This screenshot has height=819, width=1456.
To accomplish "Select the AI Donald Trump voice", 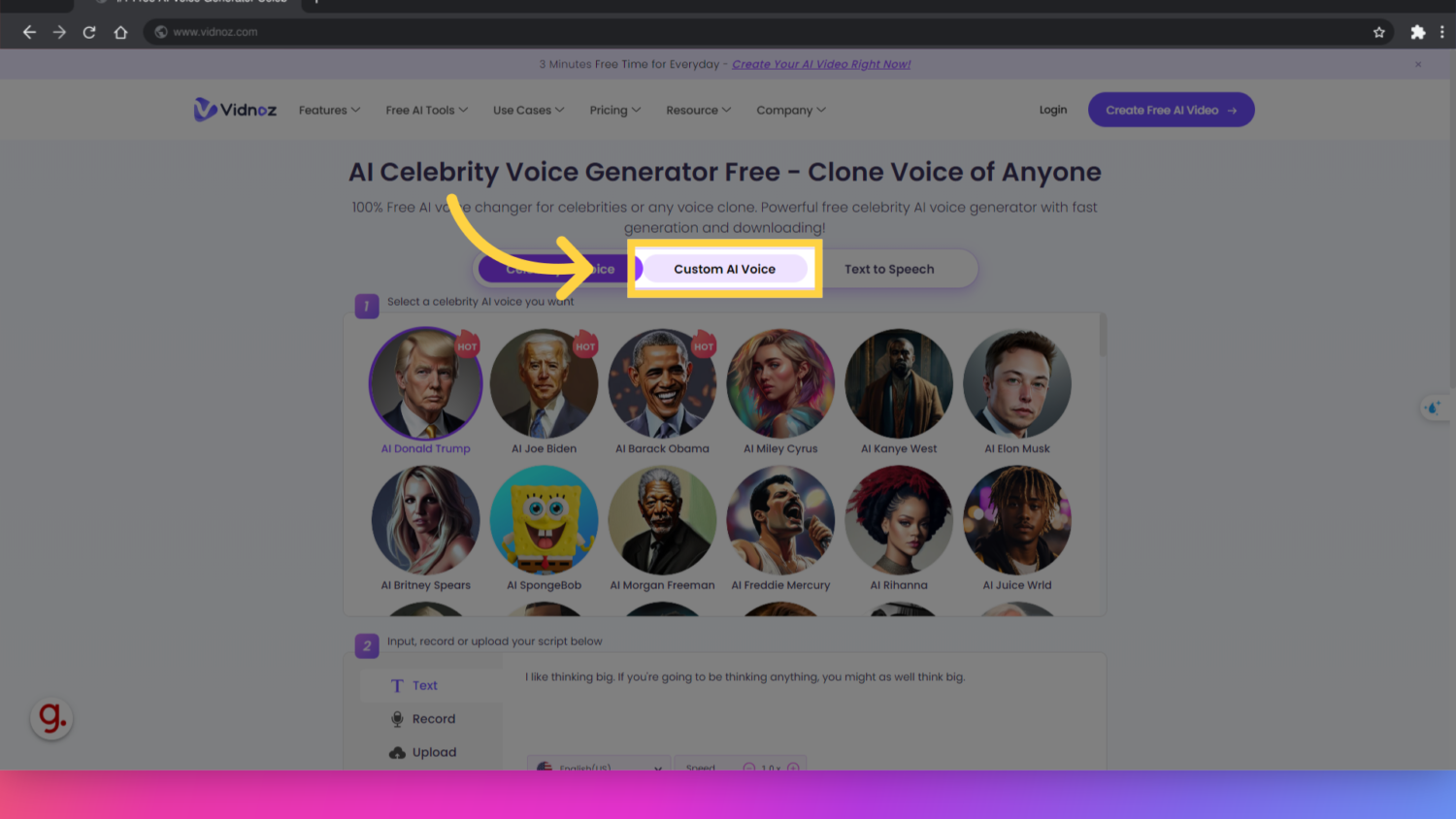I will [425, 383].
